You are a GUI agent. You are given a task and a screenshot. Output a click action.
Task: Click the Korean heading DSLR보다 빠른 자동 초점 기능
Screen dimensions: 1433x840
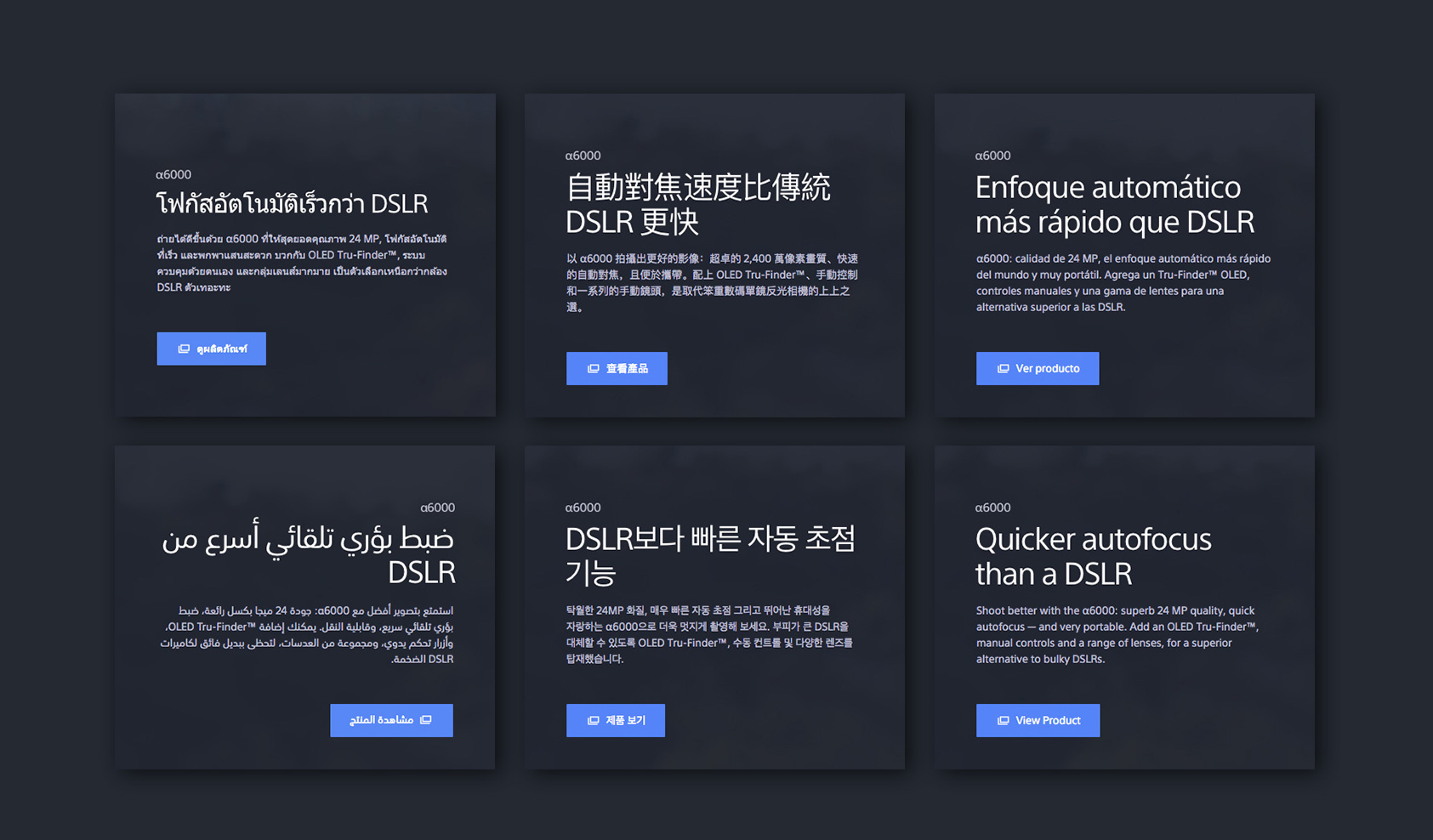click(710, 556)
